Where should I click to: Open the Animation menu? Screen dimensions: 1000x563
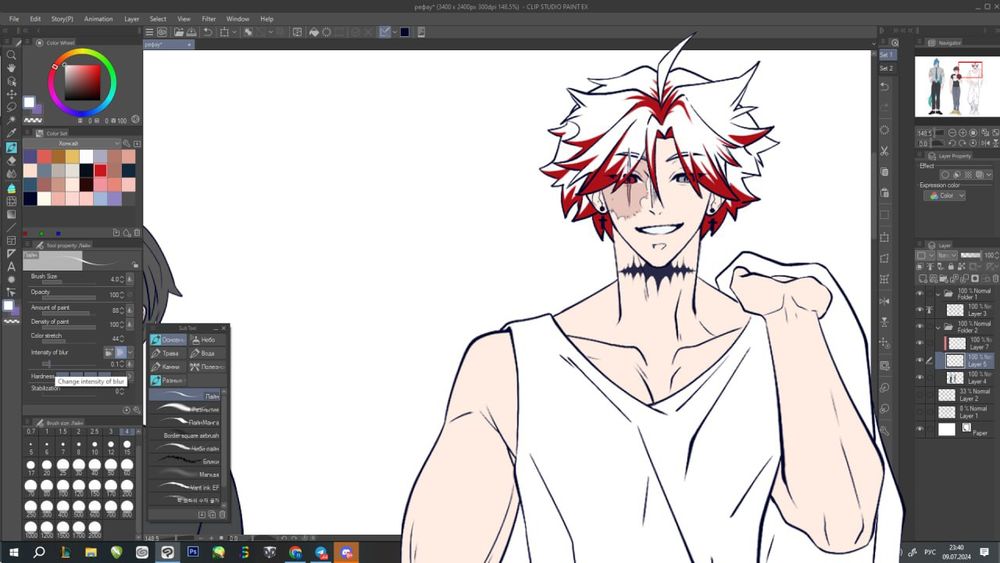point(99,19)
